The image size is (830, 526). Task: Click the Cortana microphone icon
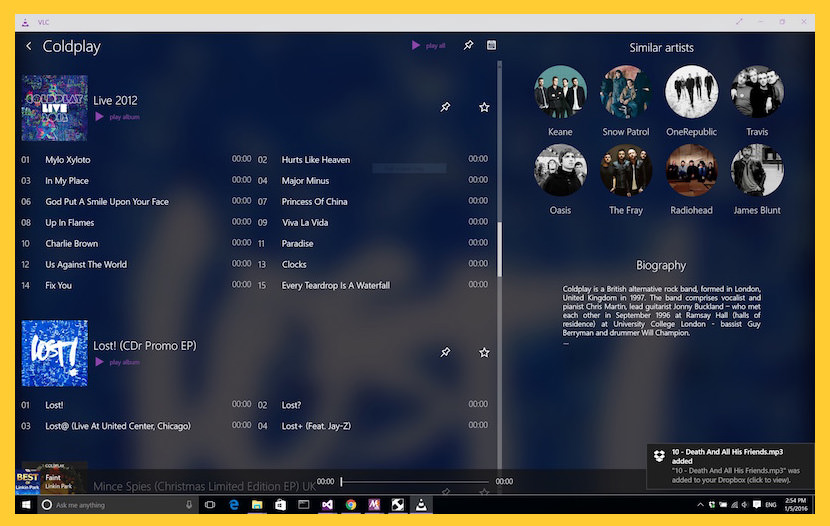(189, 505)
